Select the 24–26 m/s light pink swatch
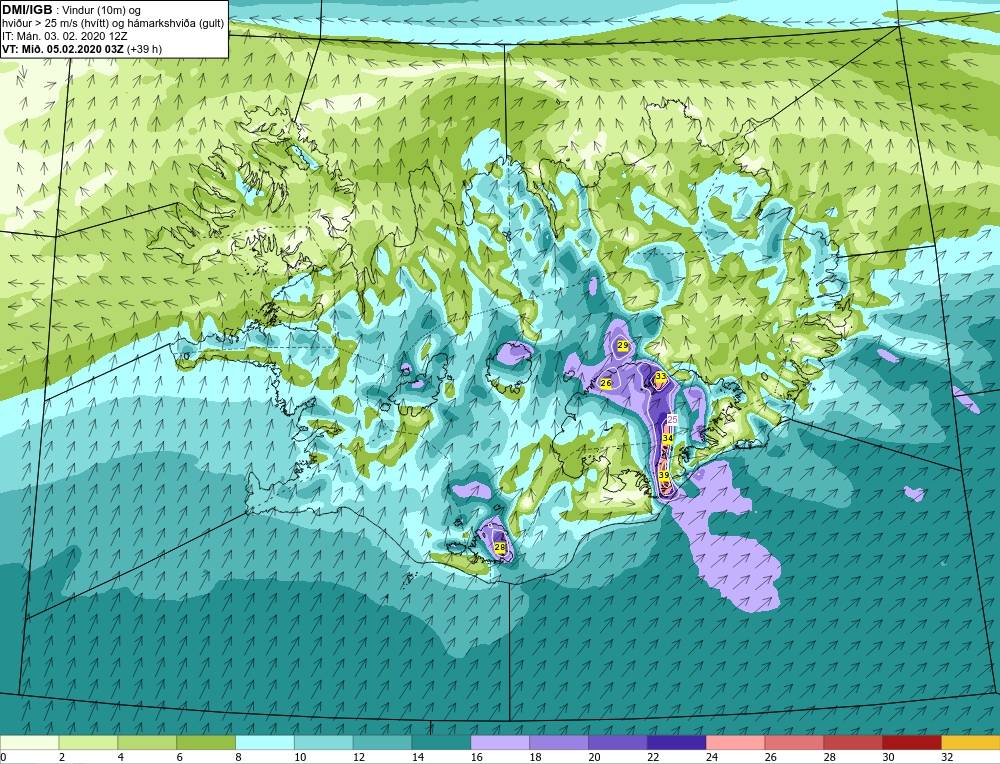Image resolution: width=1000 pixels, height=764 pixels. 735,742
